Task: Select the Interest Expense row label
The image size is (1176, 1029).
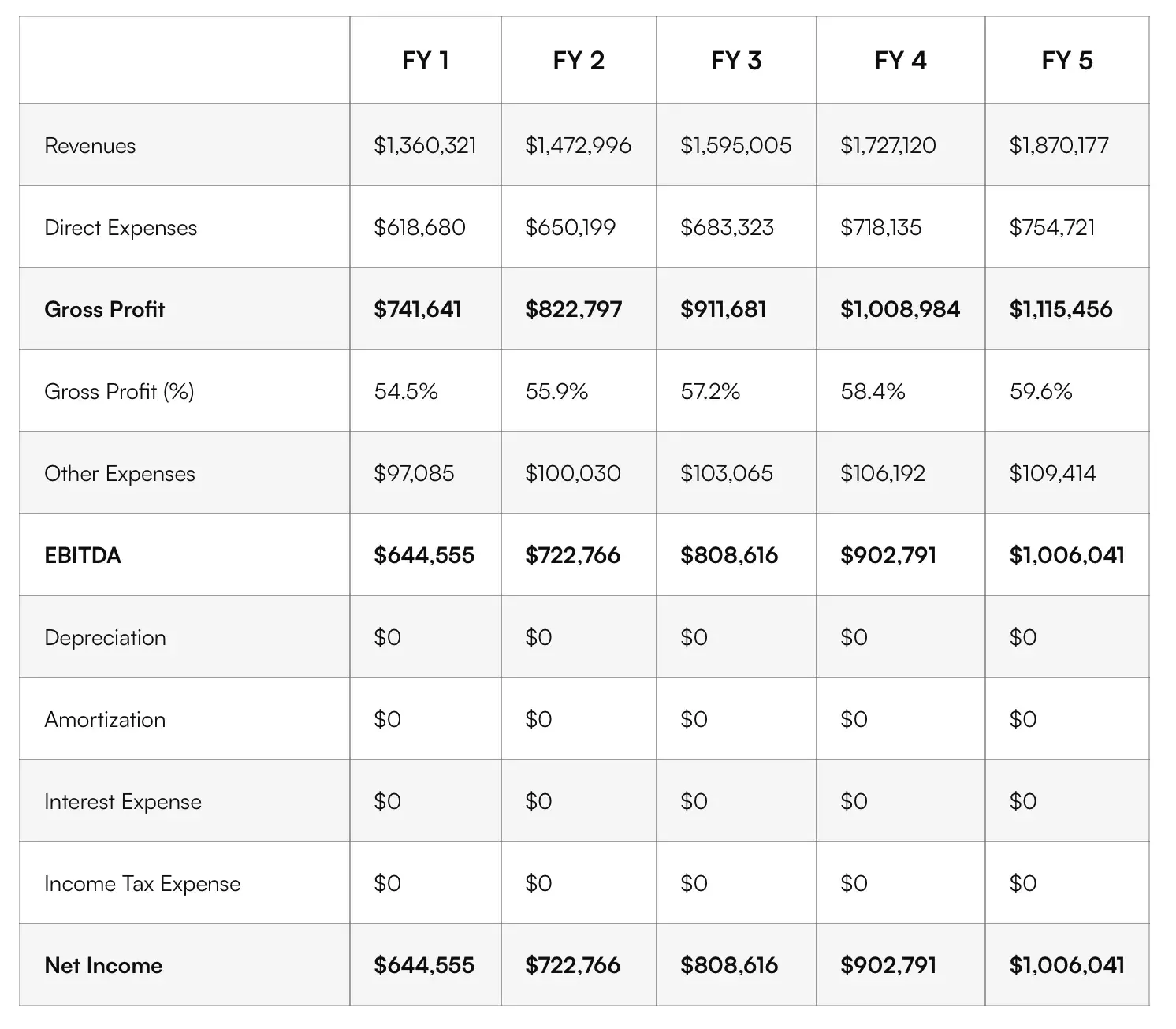Action: tap(123, 802)
